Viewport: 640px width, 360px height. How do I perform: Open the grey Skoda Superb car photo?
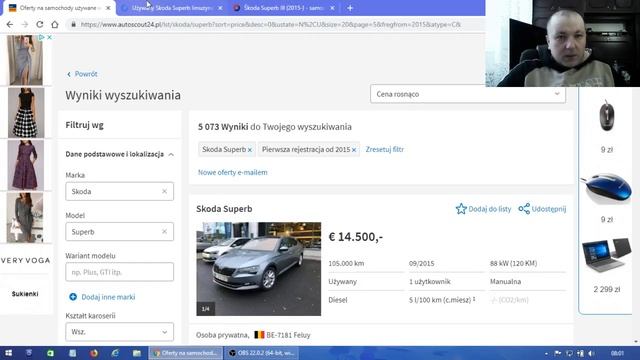[x=258, y=269]
